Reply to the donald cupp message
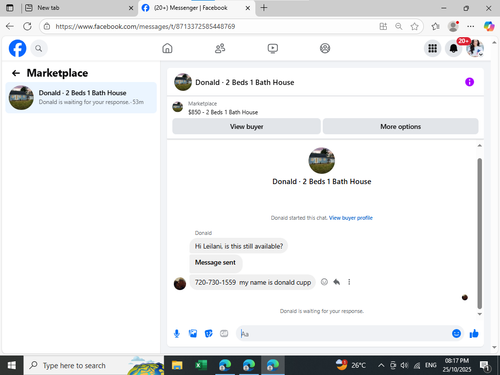This screenshot has width=500, height=375. click(337, 282)
